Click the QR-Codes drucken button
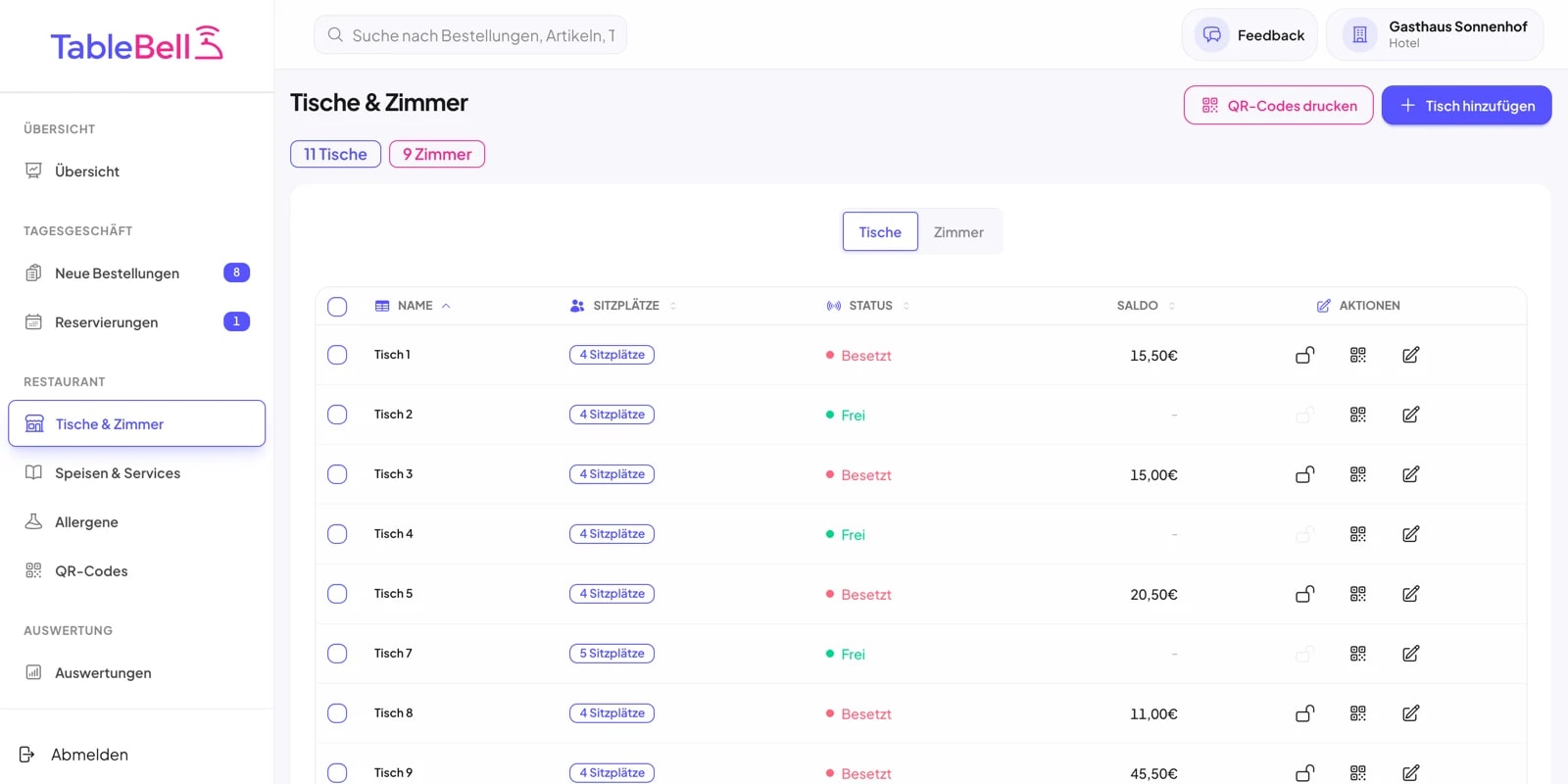This screenshot has height=784, width=1568. point(1279,106)
